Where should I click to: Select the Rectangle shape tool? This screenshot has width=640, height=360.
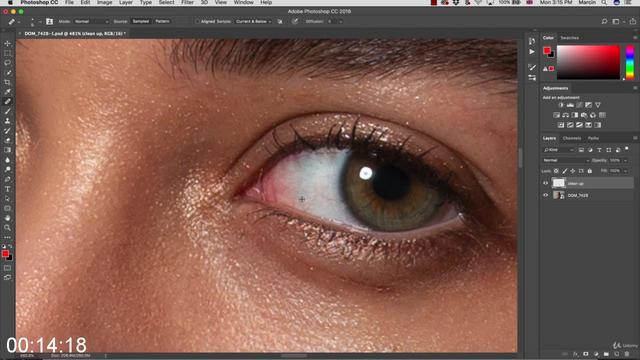7,208
